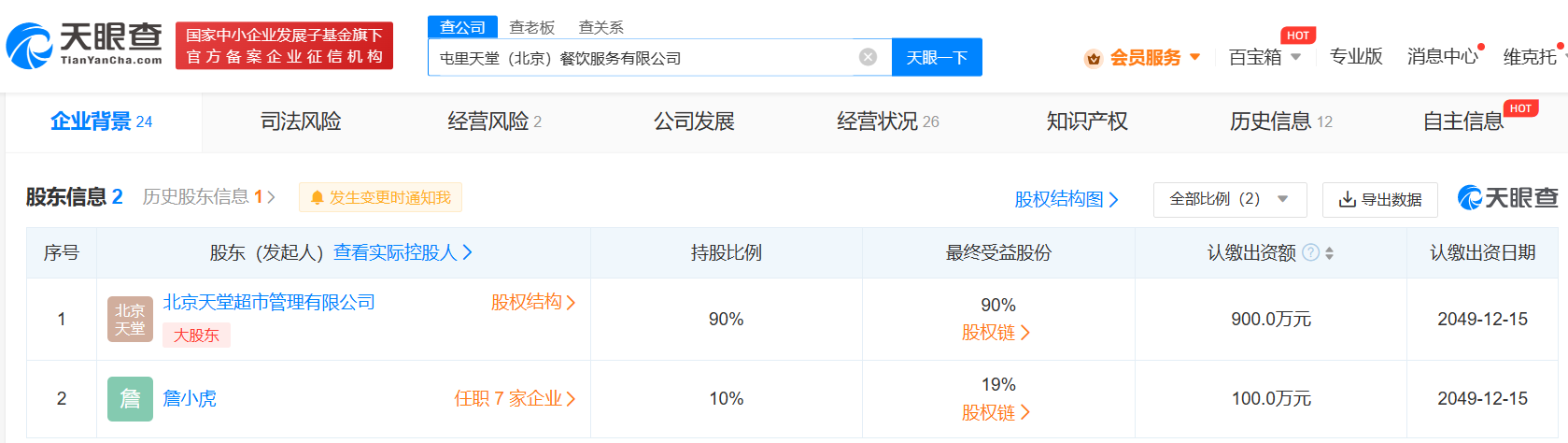Click the TianYanCha logo
Image resolution: width=1568 pixels, height=443 pixels.
84,45
